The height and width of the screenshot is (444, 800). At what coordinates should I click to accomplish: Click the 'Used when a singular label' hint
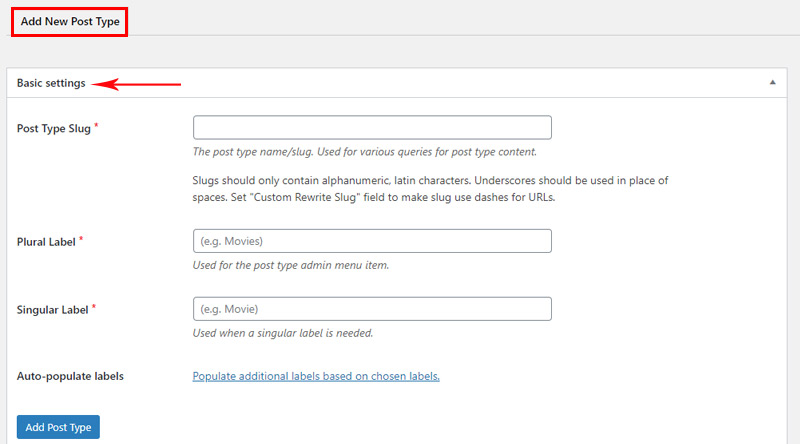coord(283,333)
